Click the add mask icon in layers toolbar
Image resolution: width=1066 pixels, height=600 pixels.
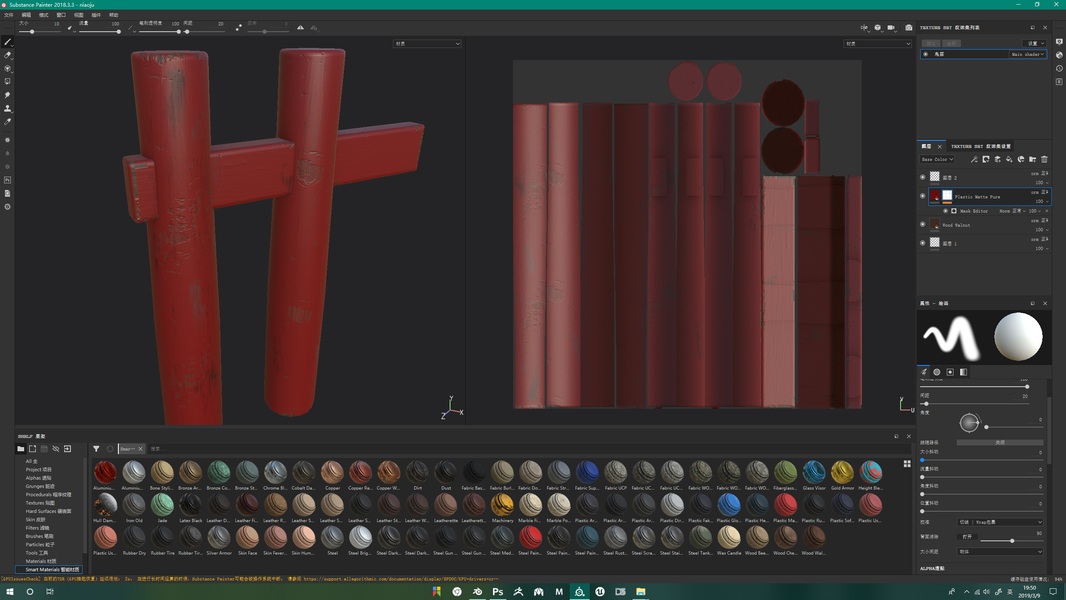[986, 159]
